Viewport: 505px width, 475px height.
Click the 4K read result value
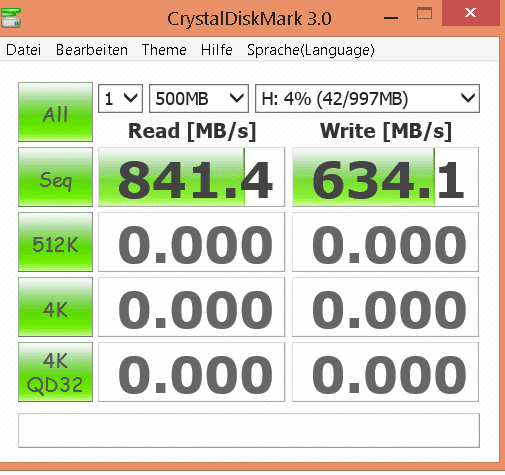(x=191, y=307)
